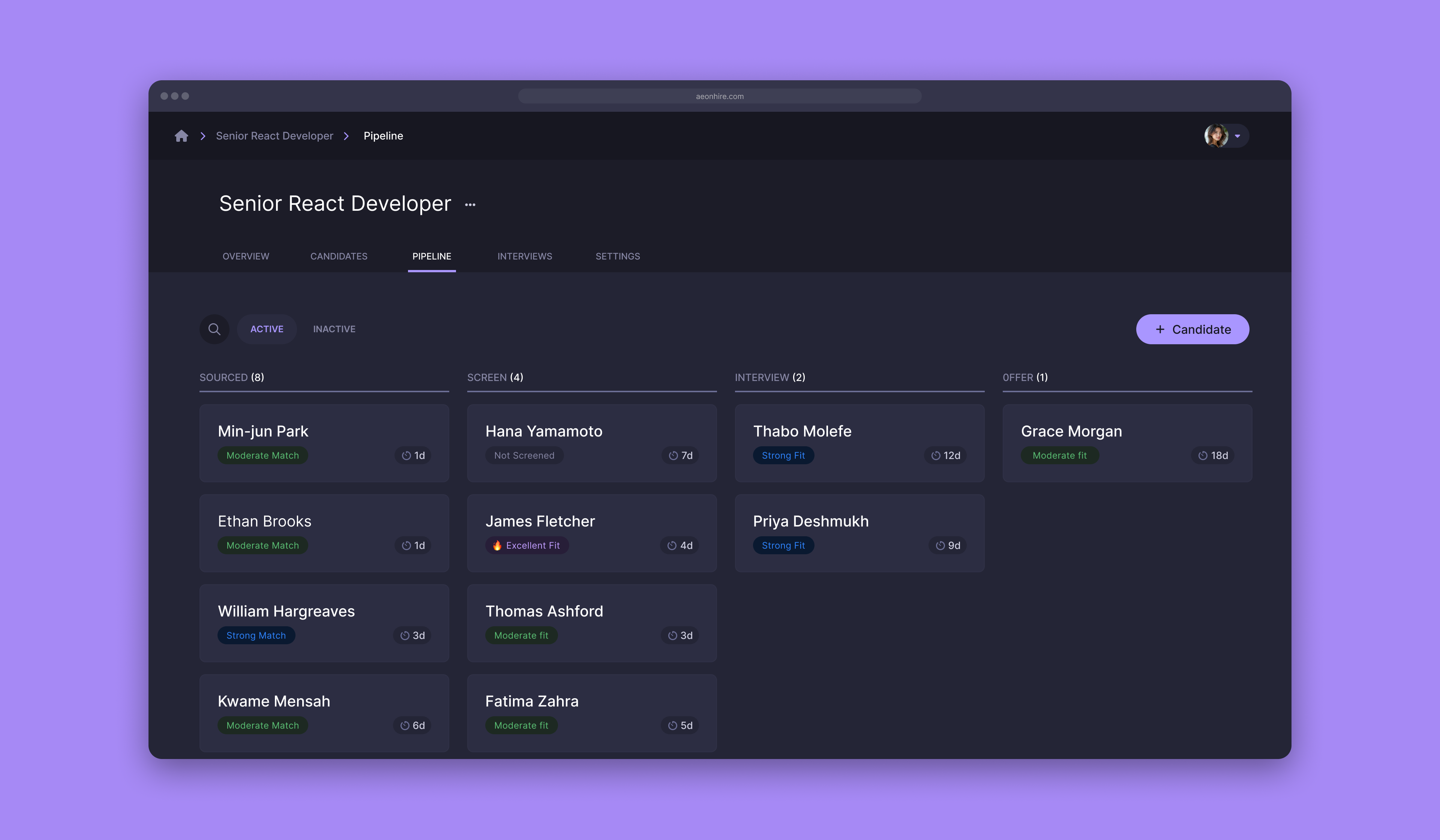The image size is (1440, 840).
Task: Click the clock icon on Thabo Molefe card
Action: click(x=936, y=455)
